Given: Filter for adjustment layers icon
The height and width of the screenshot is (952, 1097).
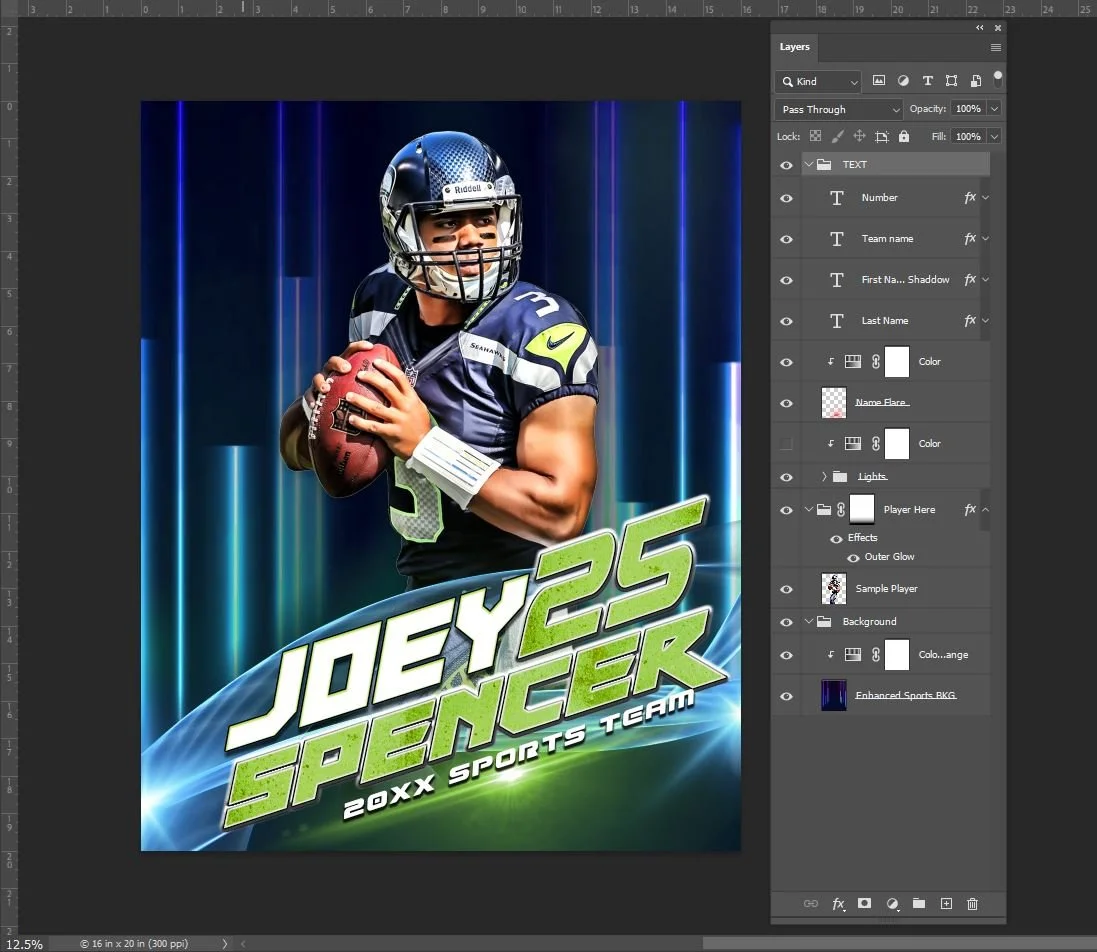Looking at the screenshot, I should pyautogui.click(x=903, y=81).
